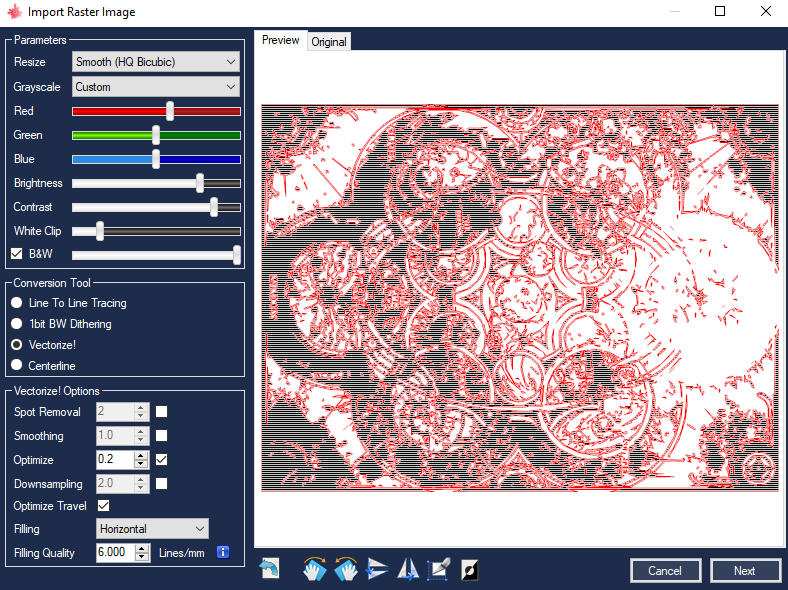Switch to the Preview tab
Image resolution: width=788 pixels, height=590 pixels.
[x=280, y=40]
